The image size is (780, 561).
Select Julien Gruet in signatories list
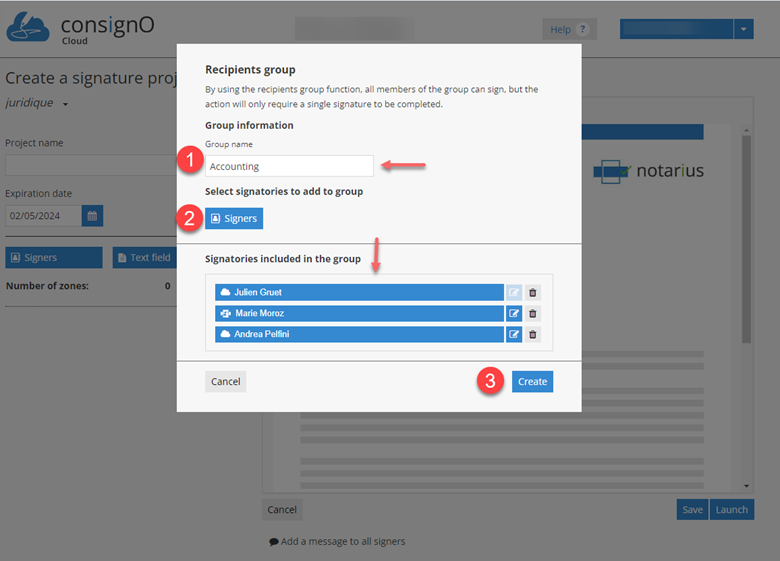359,292
